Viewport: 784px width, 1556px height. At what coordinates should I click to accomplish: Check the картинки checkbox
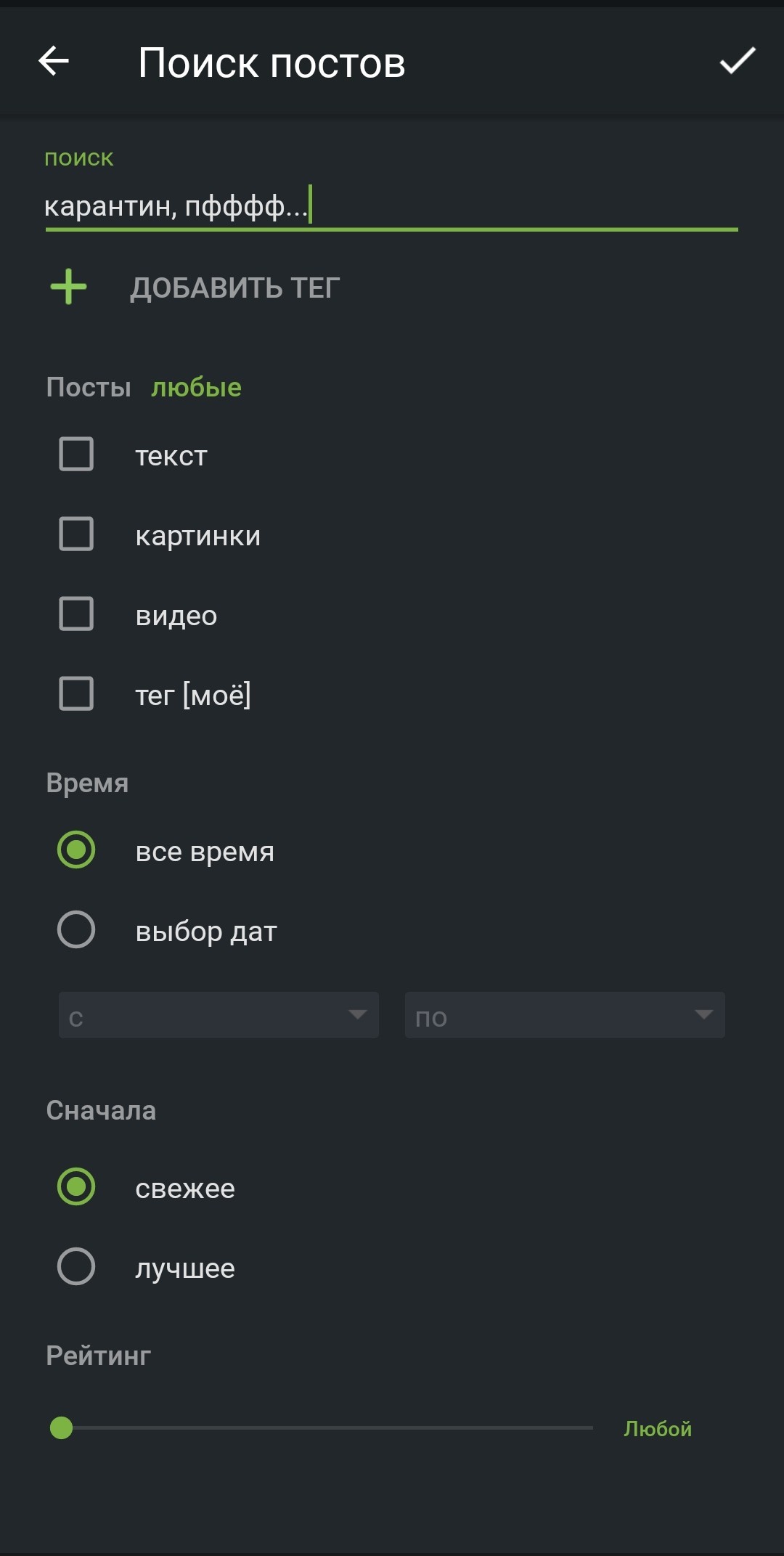(76, 534)
